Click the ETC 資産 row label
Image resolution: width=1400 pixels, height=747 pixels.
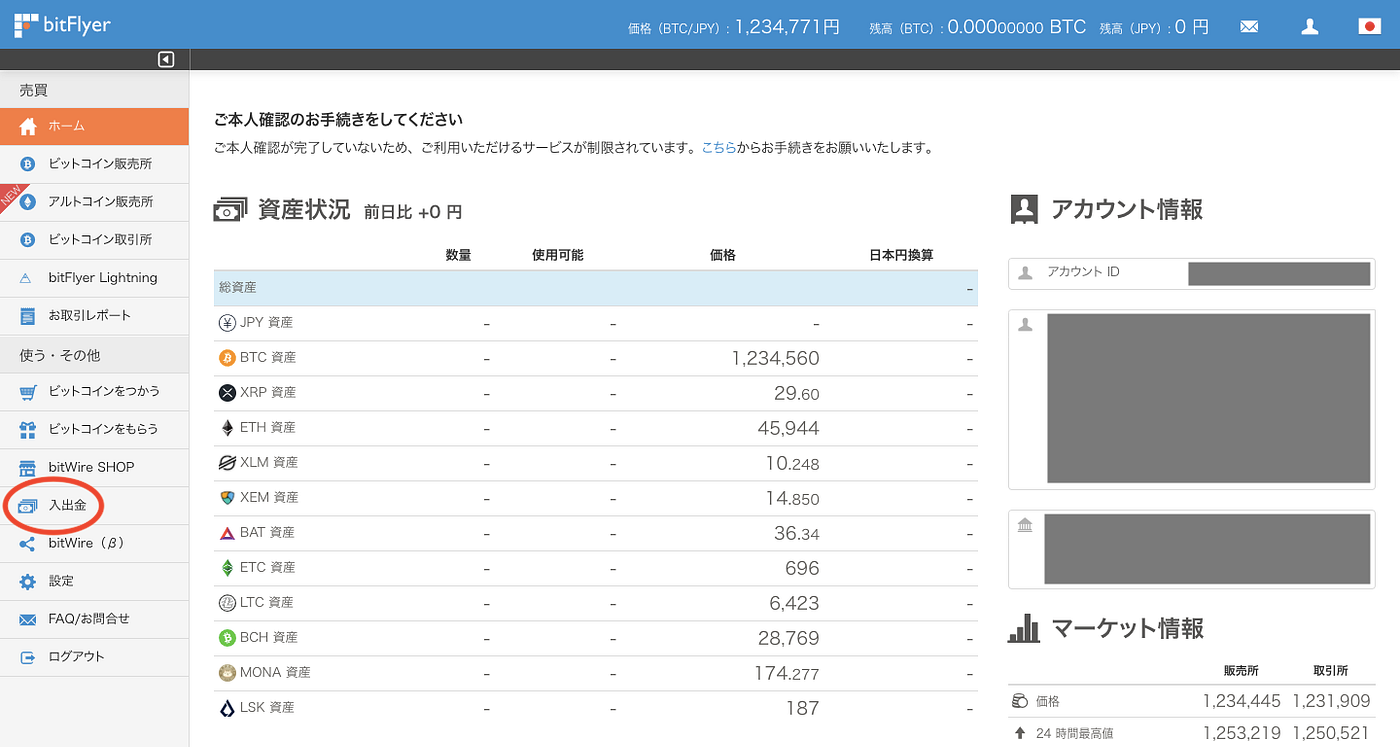tap(267, 568)
